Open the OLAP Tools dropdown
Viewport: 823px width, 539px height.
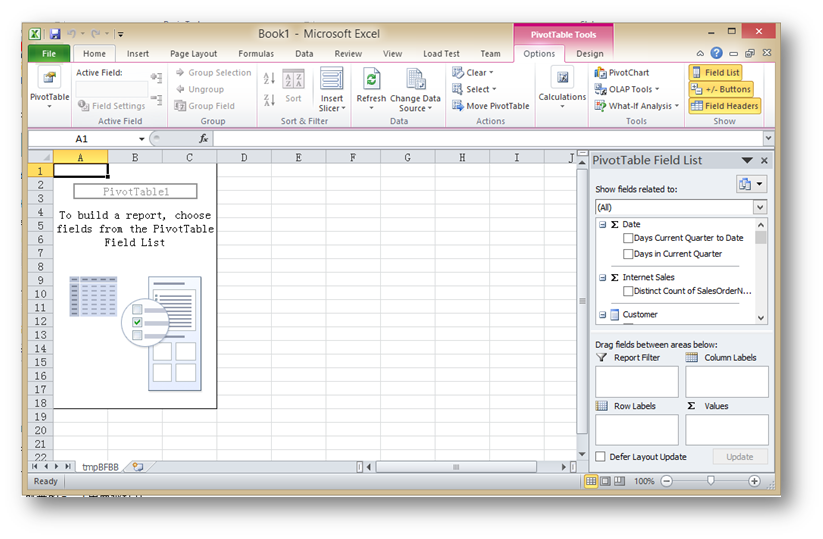click(x=627, y=89)
